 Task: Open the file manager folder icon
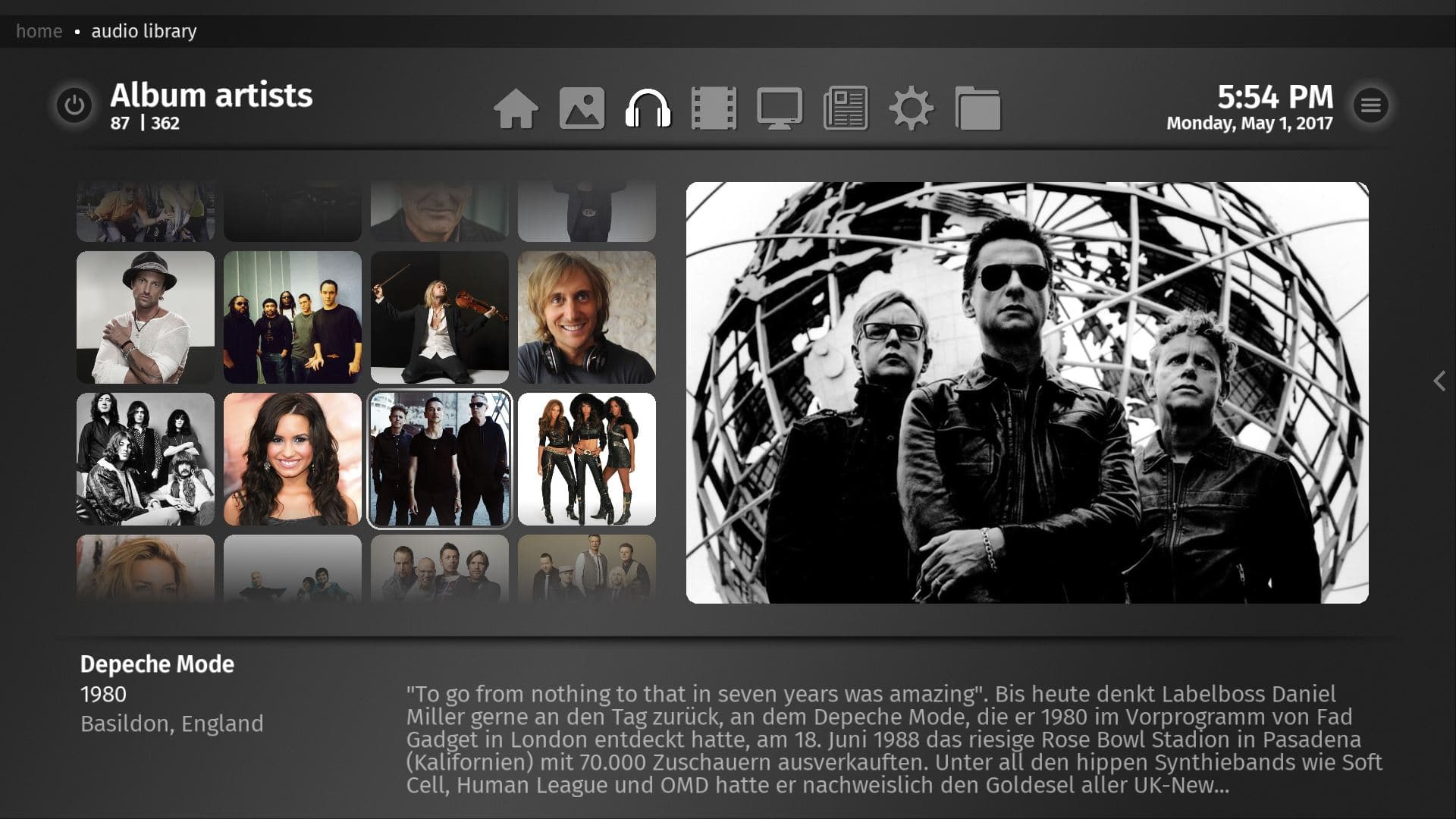coord(977,108)
